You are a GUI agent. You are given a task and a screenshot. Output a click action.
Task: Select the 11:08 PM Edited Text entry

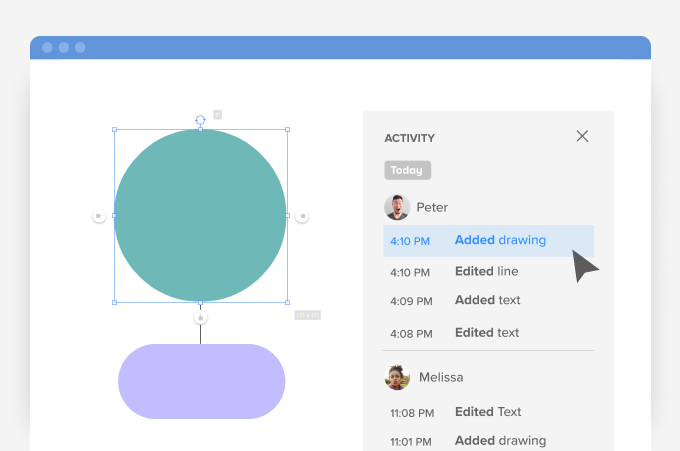tap(455, 412)
